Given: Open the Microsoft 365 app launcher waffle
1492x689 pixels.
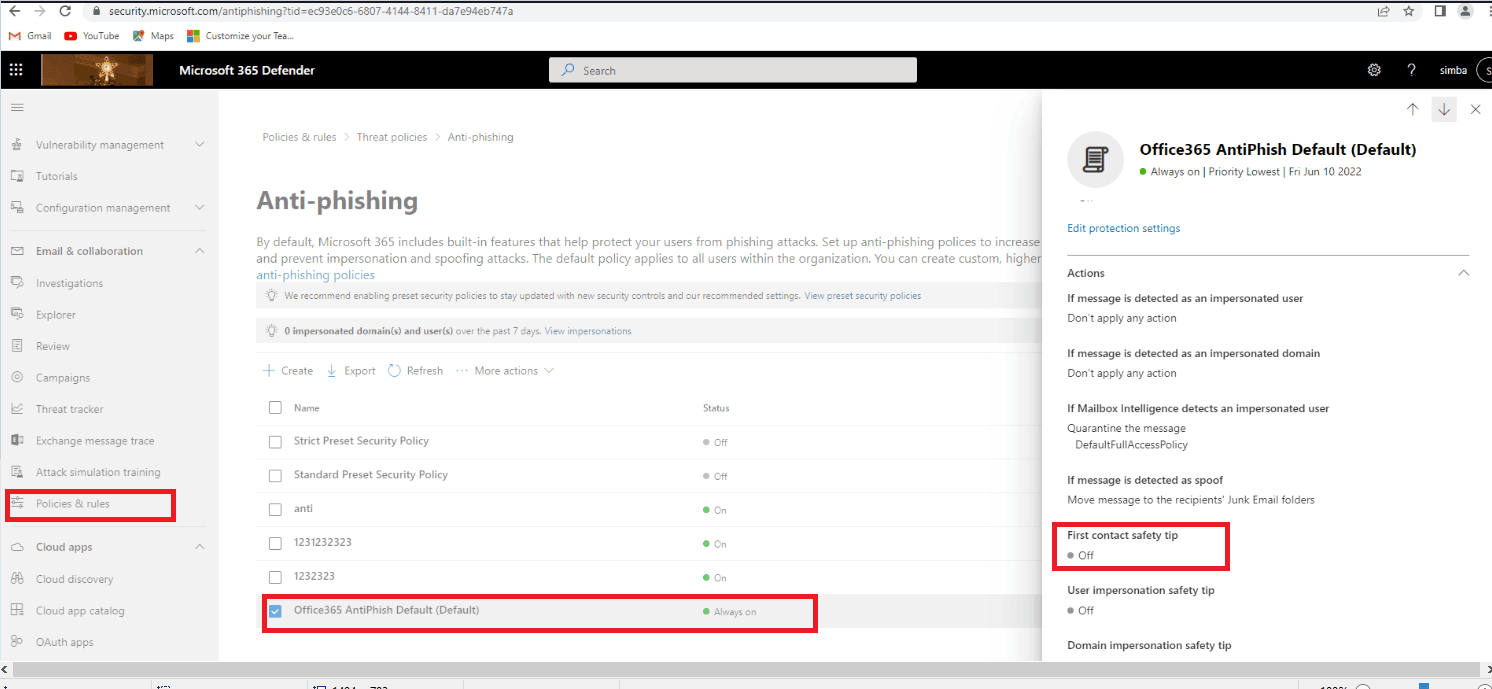Looking at the screenshot, I should pyautogui.click(x=15, y=69).
